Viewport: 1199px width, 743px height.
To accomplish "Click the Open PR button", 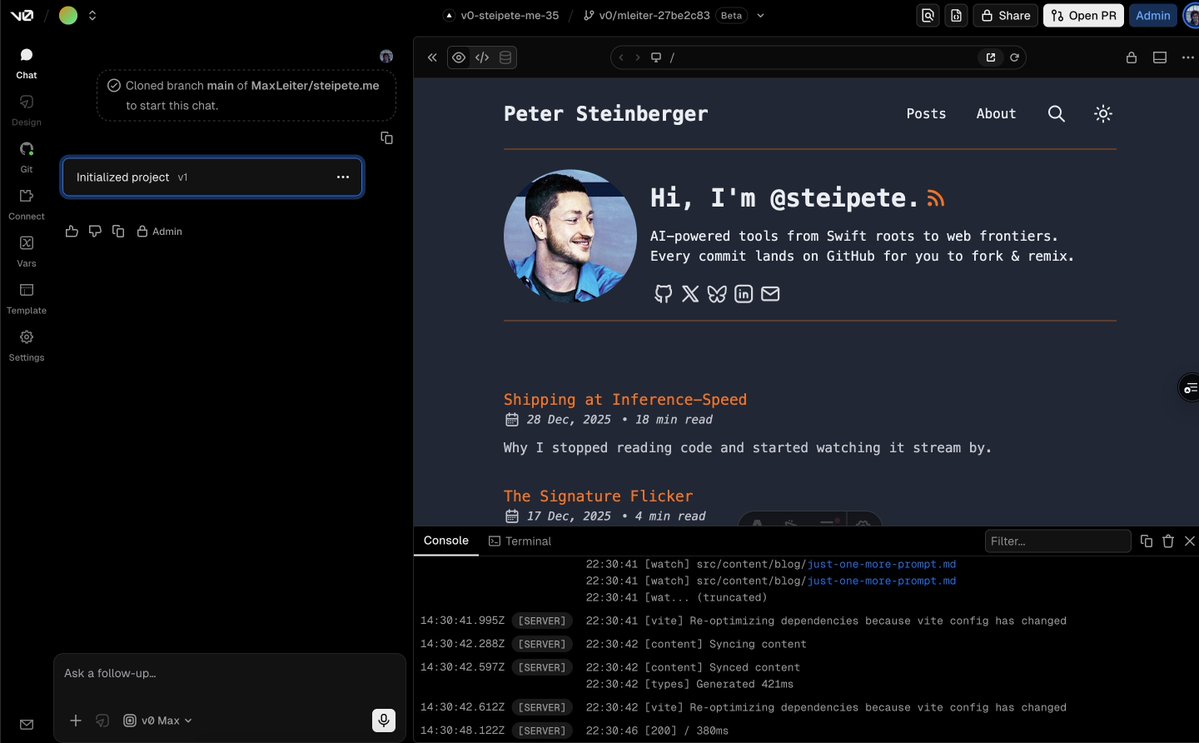I will [x=1084, y=15].
